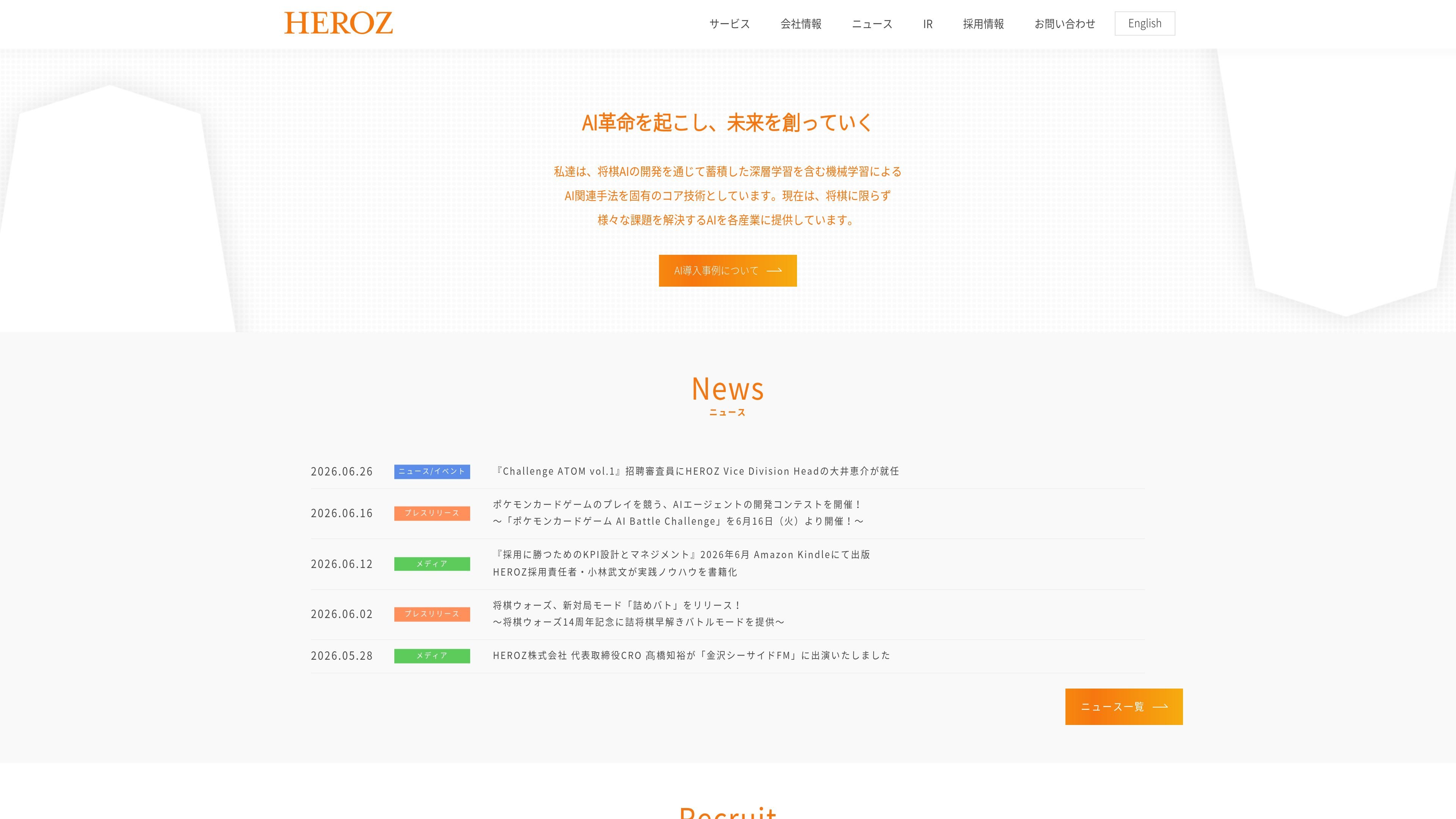1456x819 pixels.
Task: Open the Challenge ATOM vol.1 news article
Action: click(x=696, y=471)
